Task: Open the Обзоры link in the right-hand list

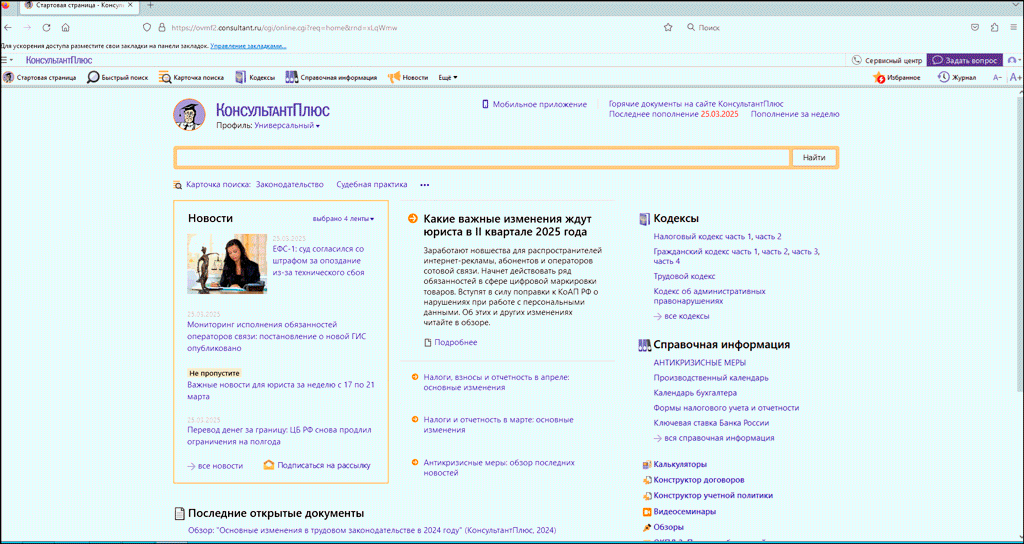Action: 663,527
